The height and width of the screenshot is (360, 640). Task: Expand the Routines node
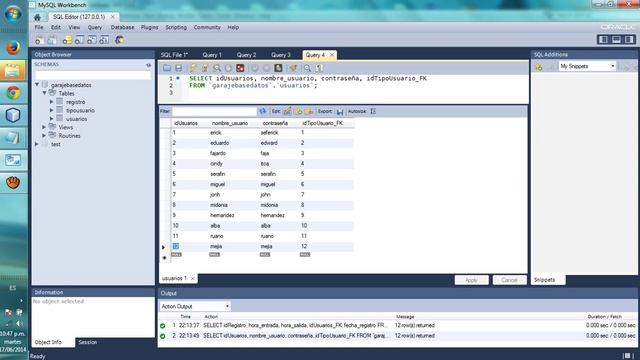[x=44, y=136]
